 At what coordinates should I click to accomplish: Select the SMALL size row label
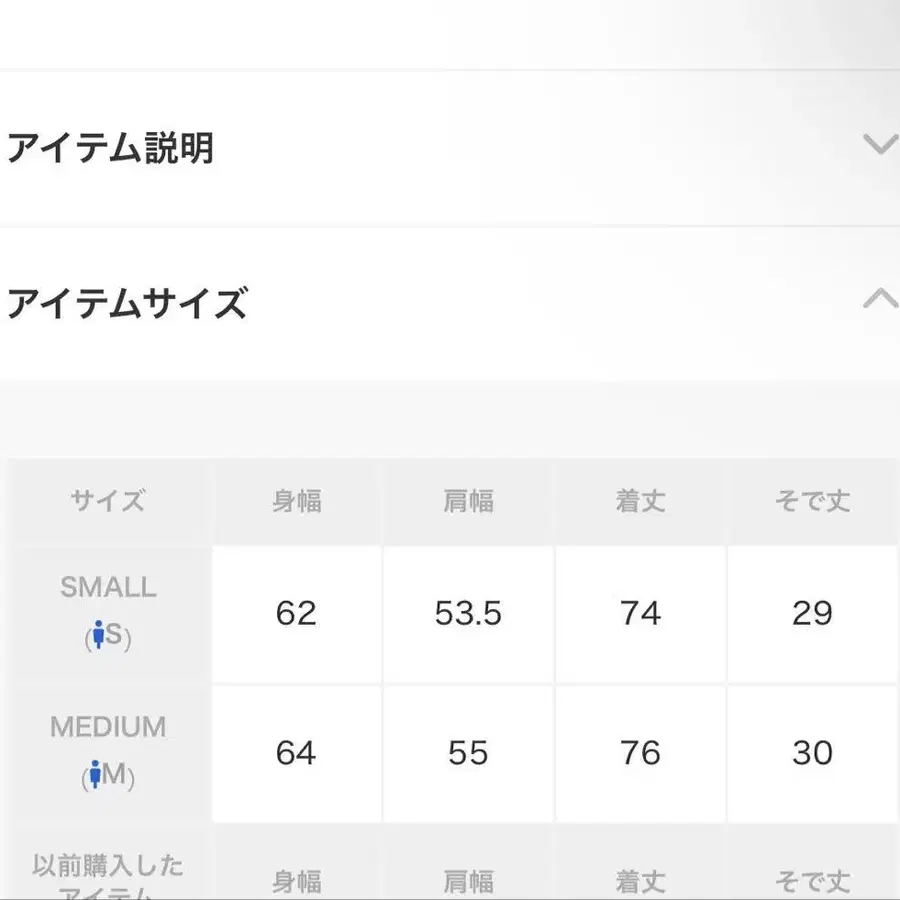pos(108,587)
